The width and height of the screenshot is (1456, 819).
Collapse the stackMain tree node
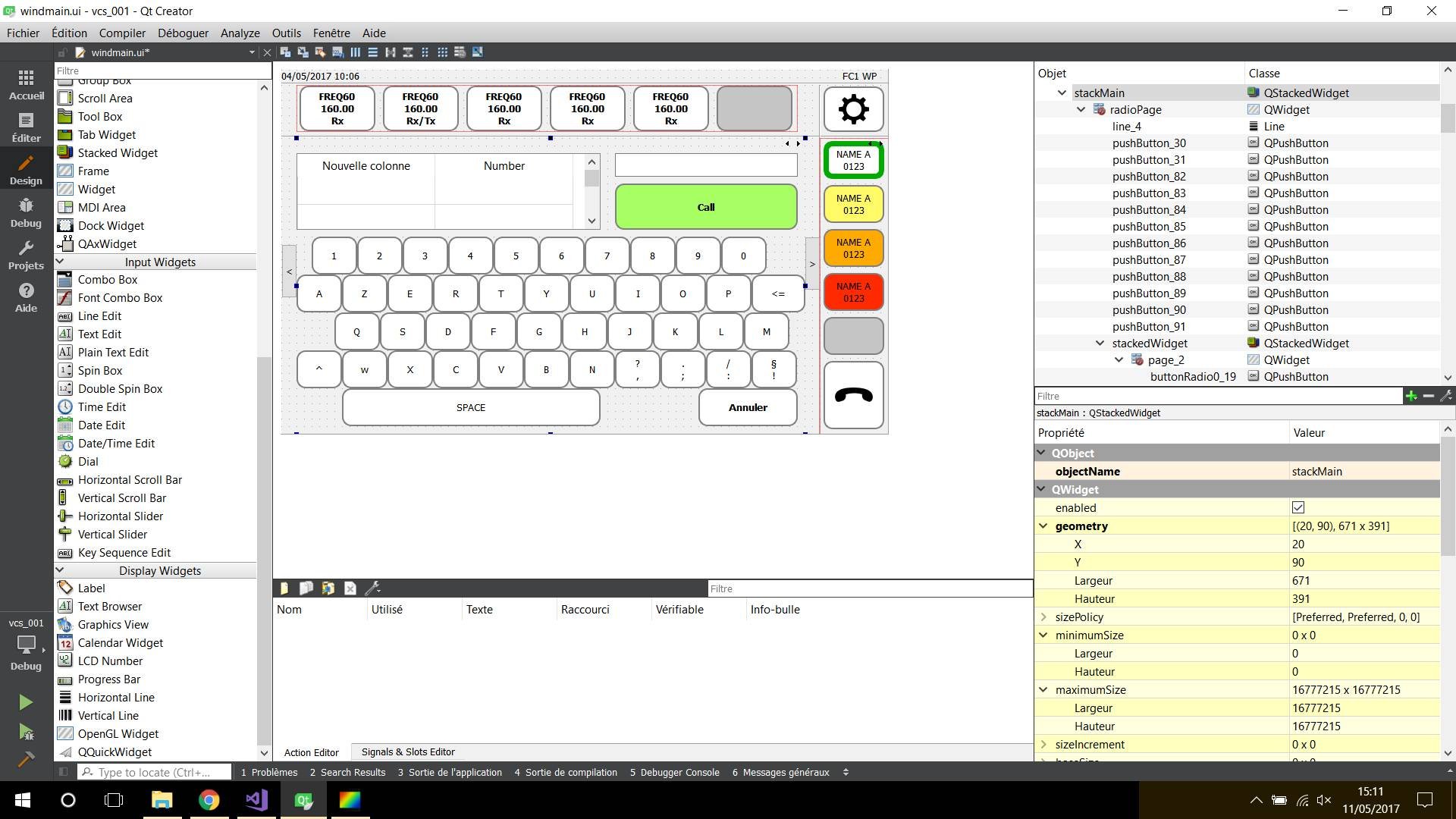point(1062,93)
